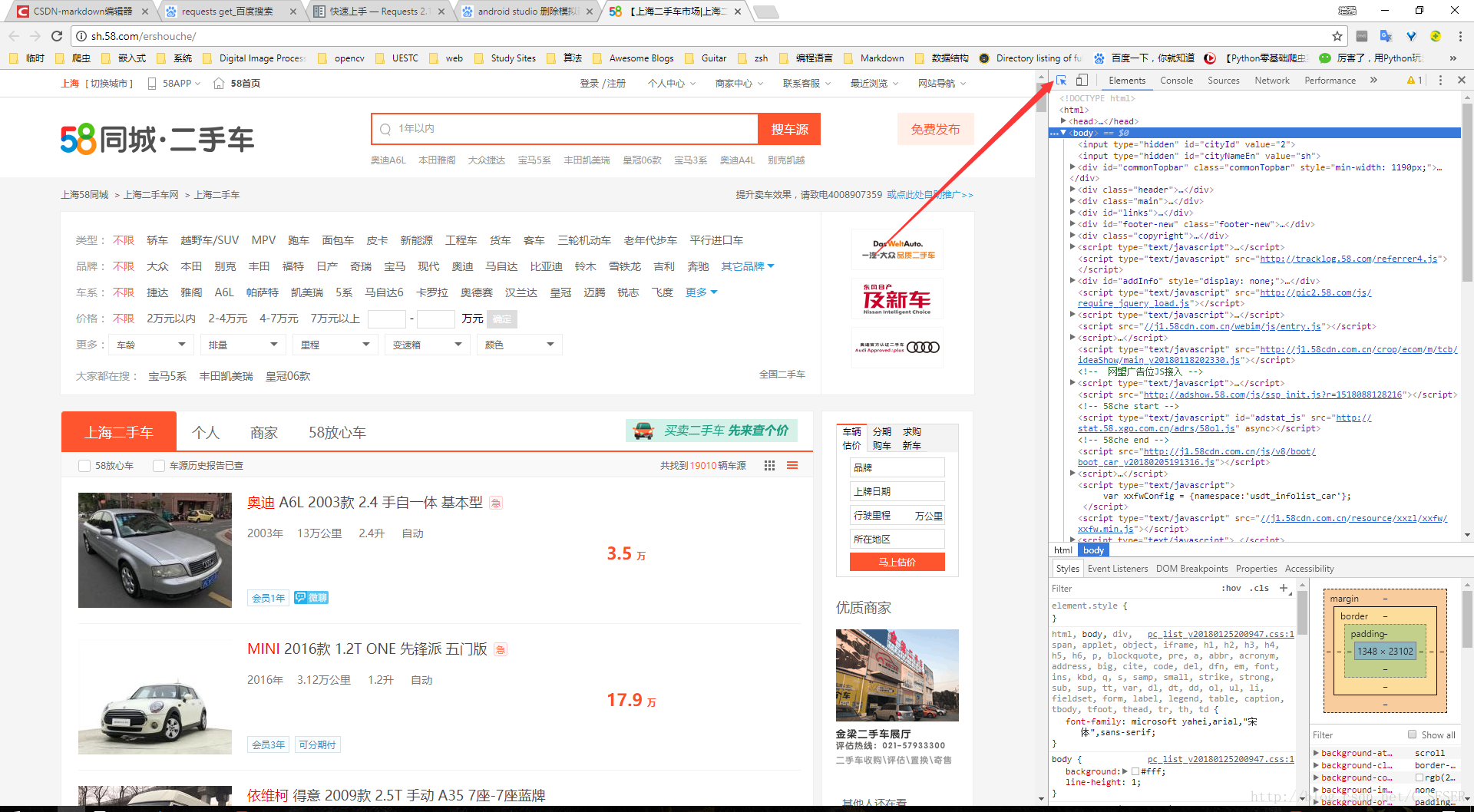Open the 微聊 chat badge on Audi listing
This screenshot has height=812, width=1474.
311,598
